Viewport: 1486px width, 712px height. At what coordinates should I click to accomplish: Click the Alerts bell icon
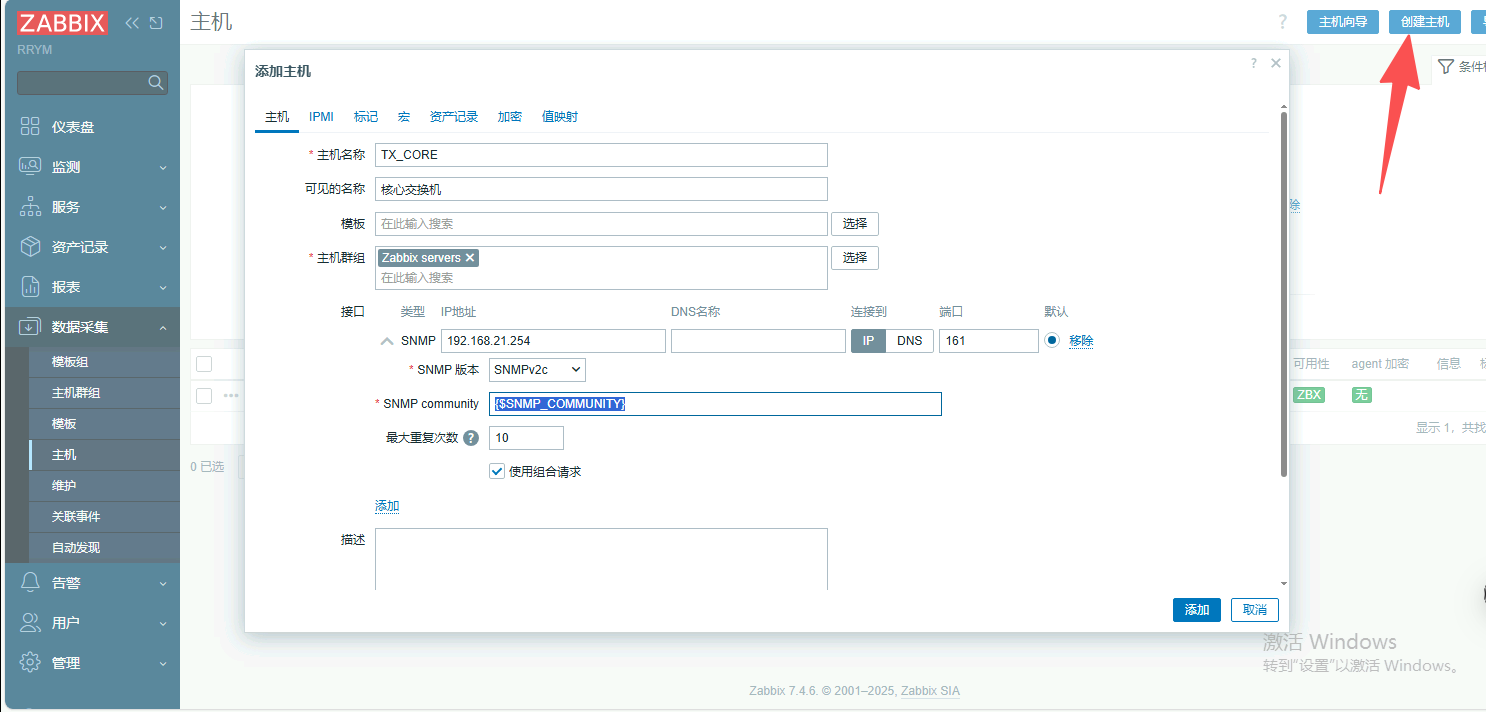click(30, 582)
